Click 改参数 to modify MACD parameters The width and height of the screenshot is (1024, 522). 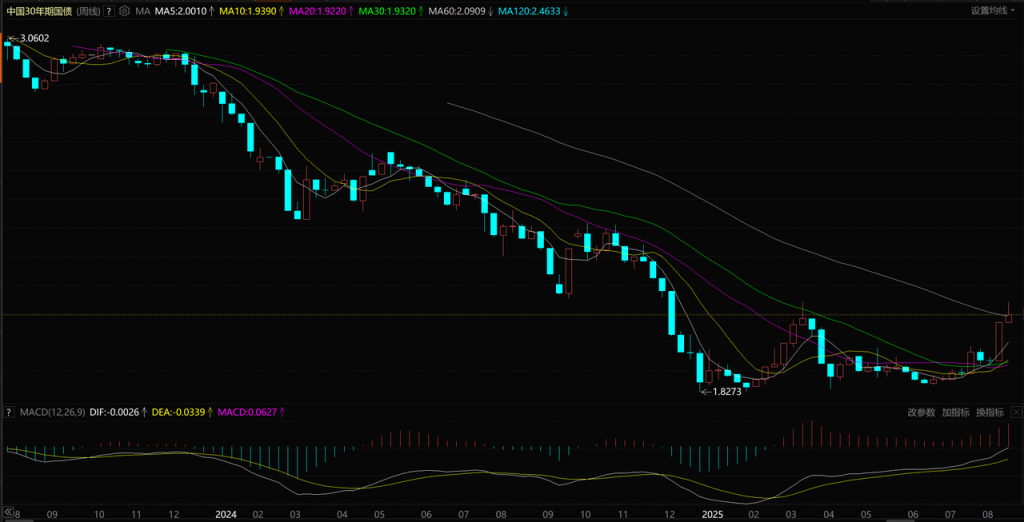click(x=921, y=412)
